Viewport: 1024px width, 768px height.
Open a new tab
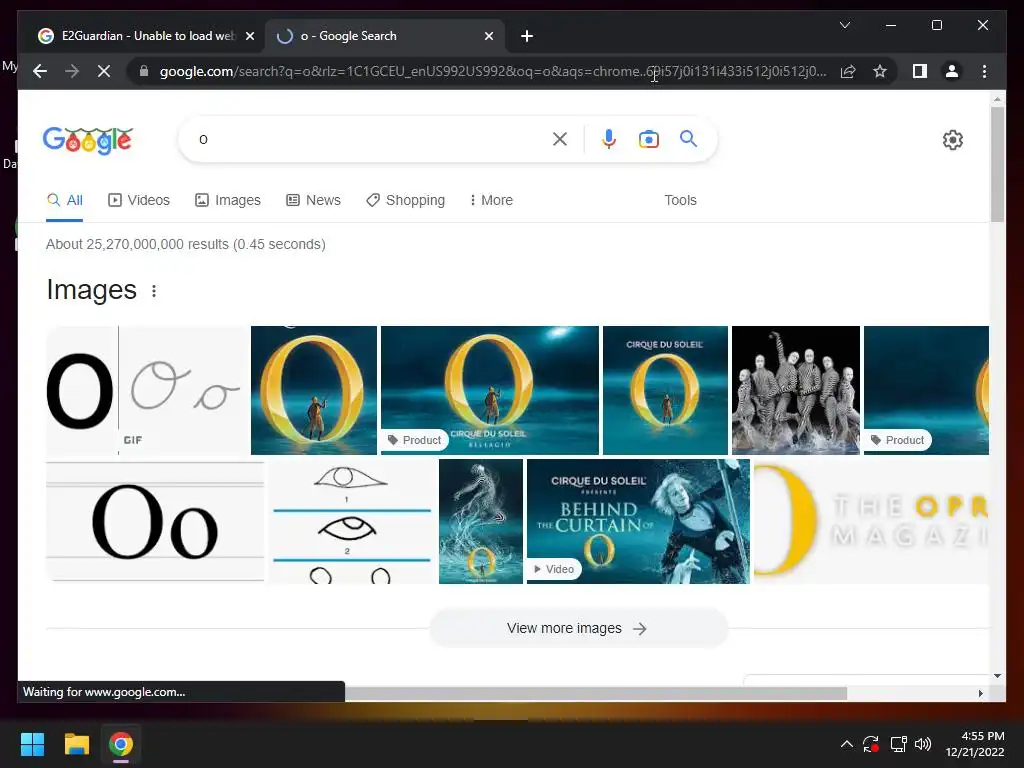[527, 36]
